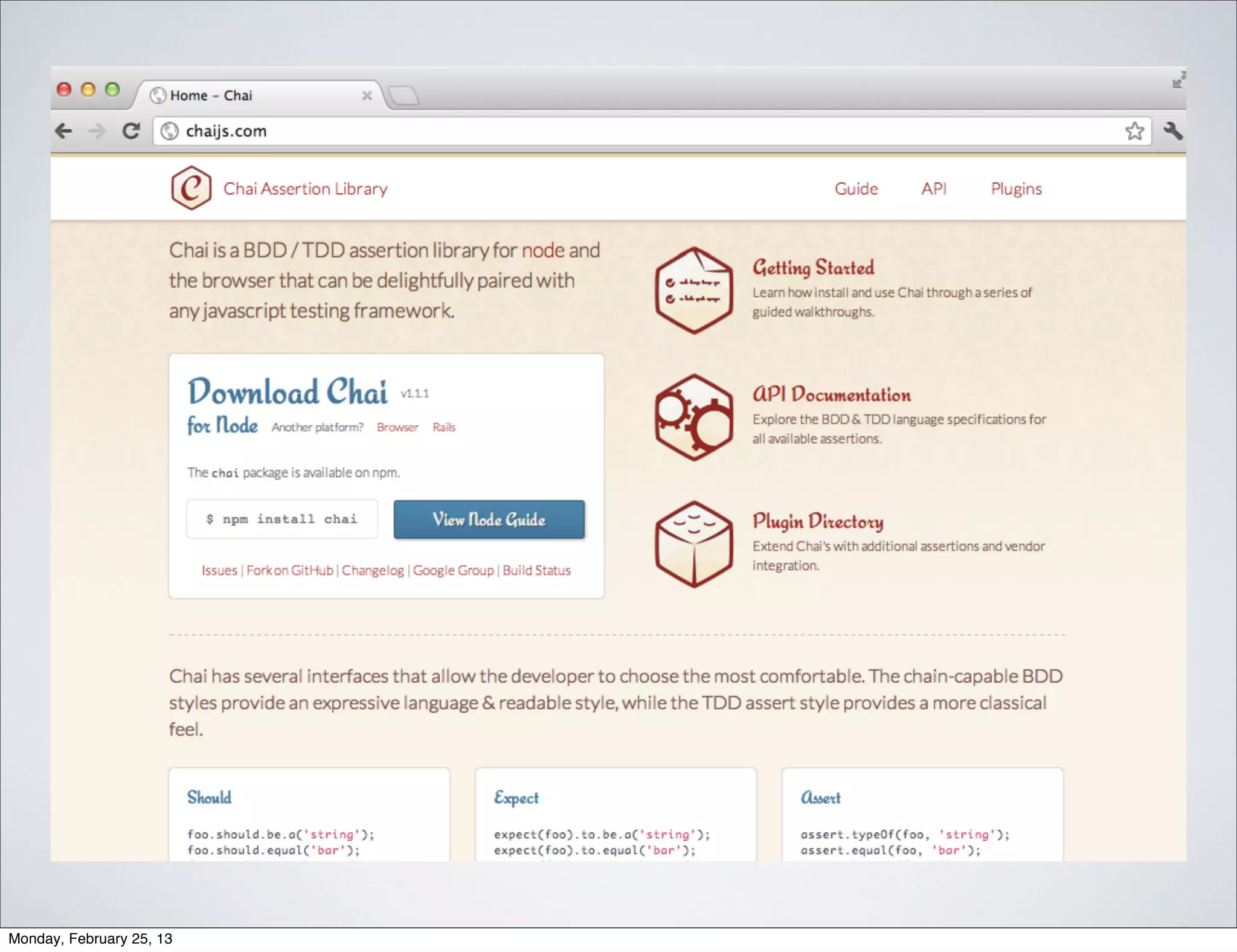Open the Fork on GitHub link

tap(289, 570)
